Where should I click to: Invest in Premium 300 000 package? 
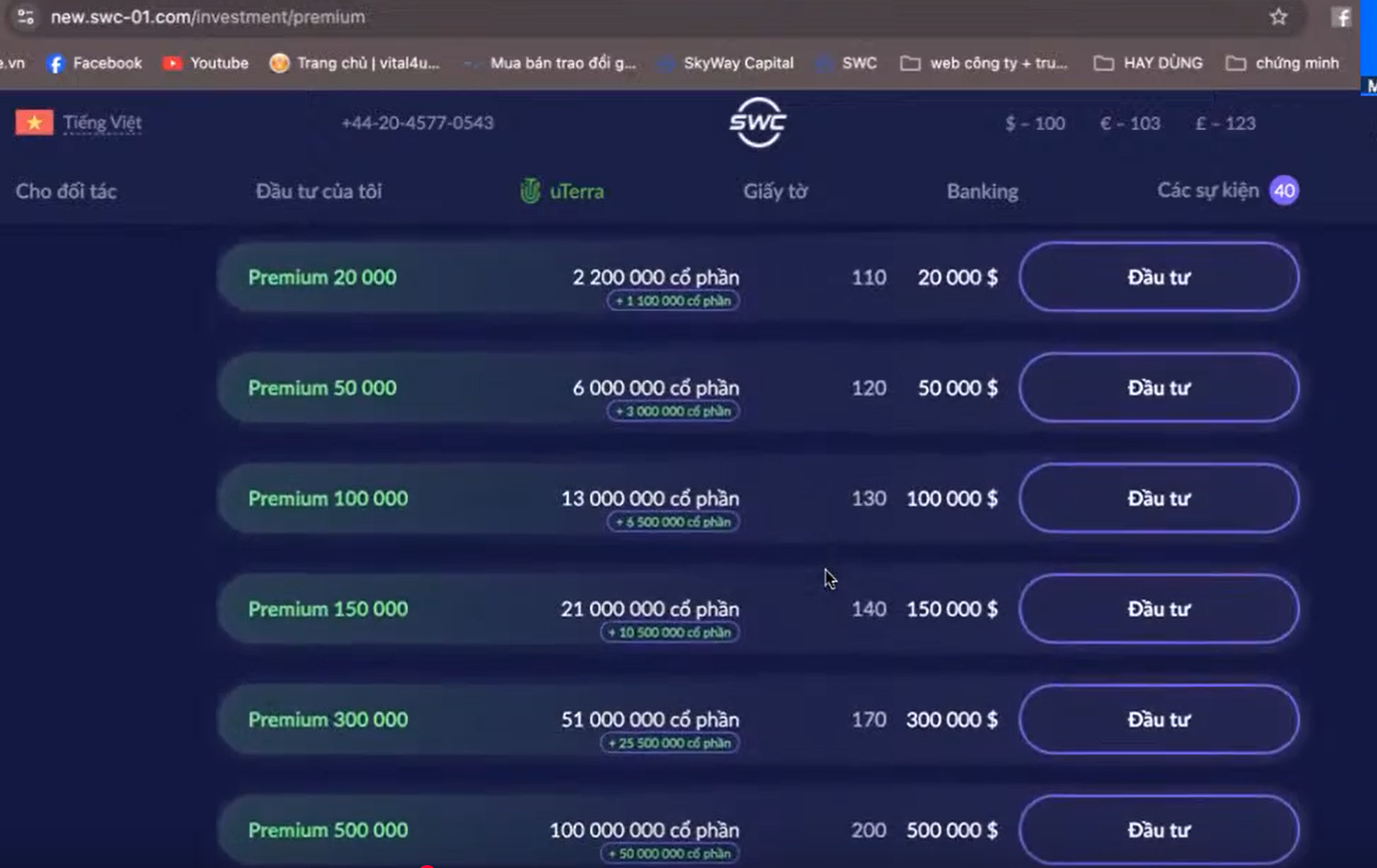pos(1158,719)
